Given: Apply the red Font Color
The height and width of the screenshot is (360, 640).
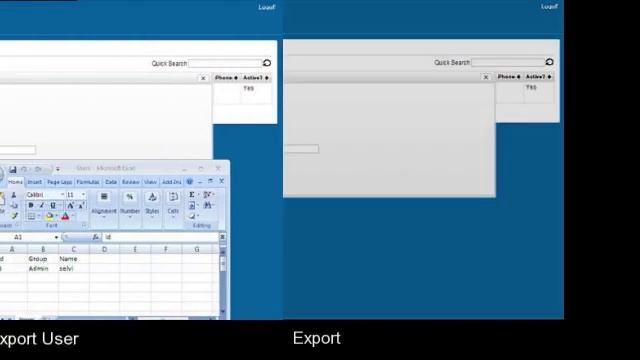Looking at the screenshot, I should pyautogui.click(x=65, y=216).
